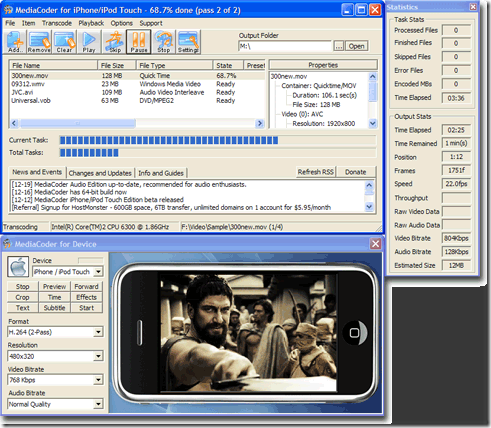
Task: Click the Properties panel header
Action: [x=323, y=65]
